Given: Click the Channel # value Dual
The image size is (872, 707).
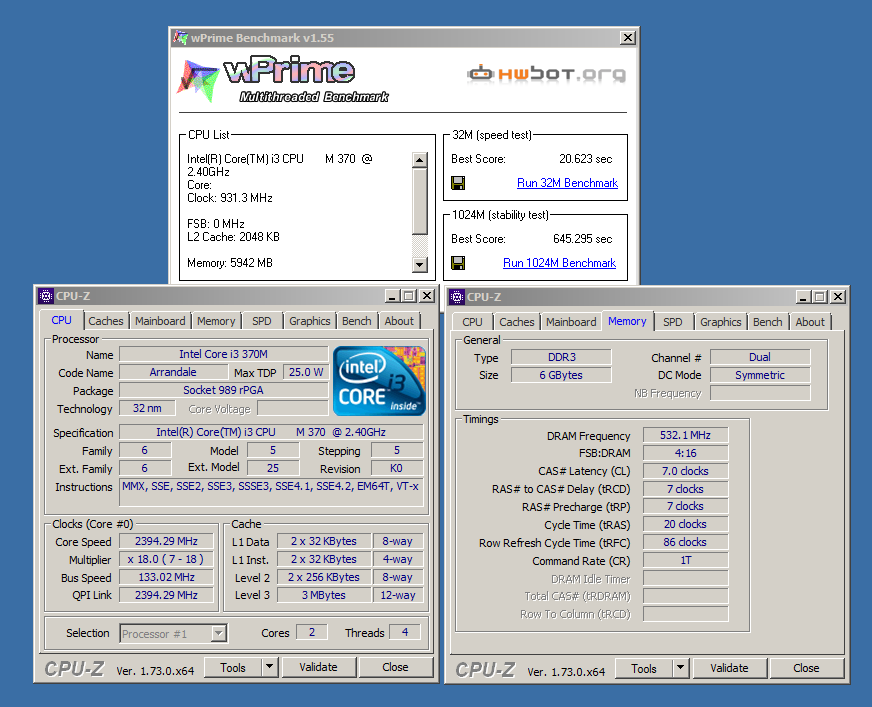Looking at the screenshot, I should (x=760, y=357).
